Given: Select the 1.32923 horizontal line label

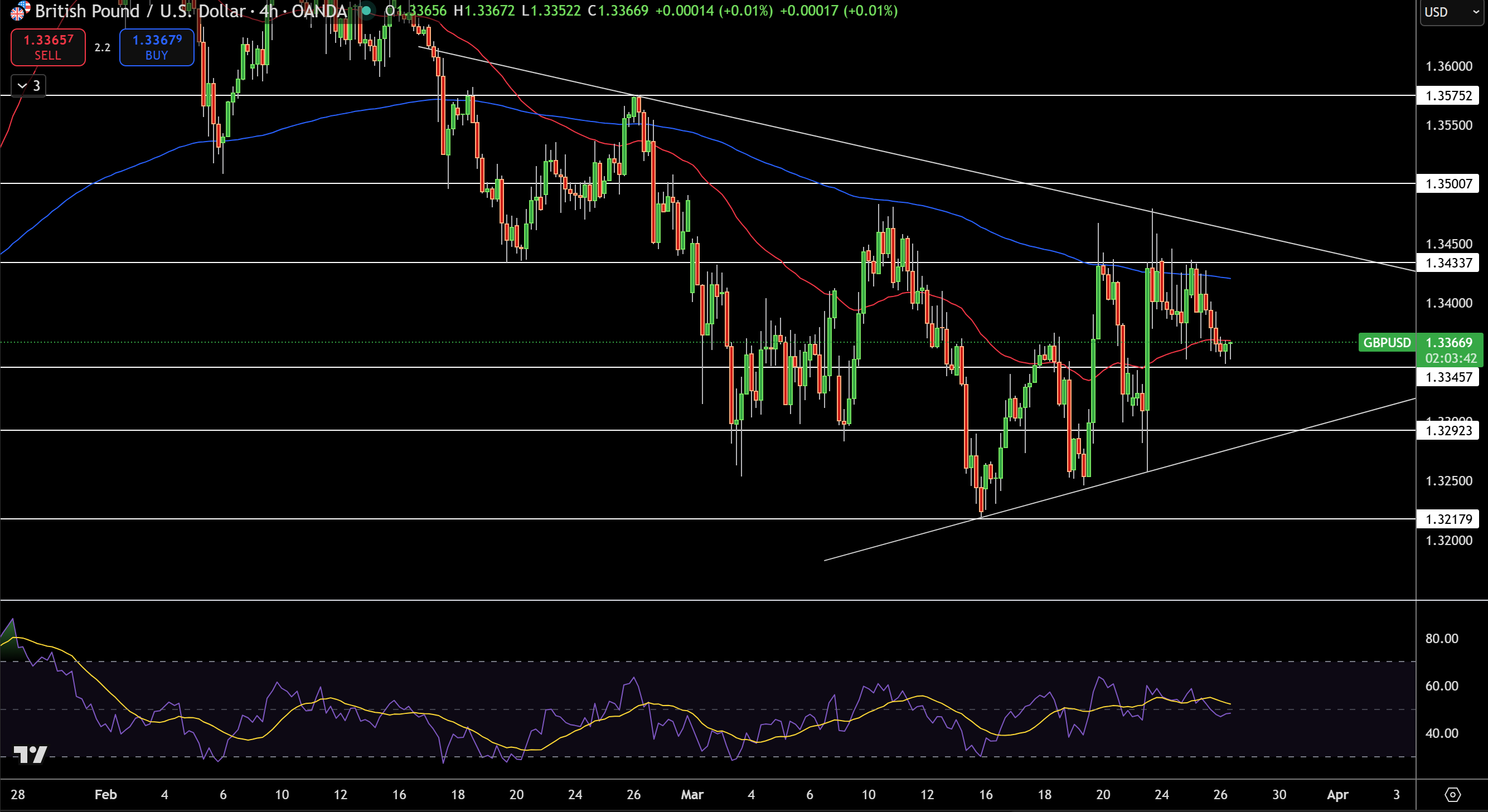Looking at the screenshot, I should pos(1447,430).
